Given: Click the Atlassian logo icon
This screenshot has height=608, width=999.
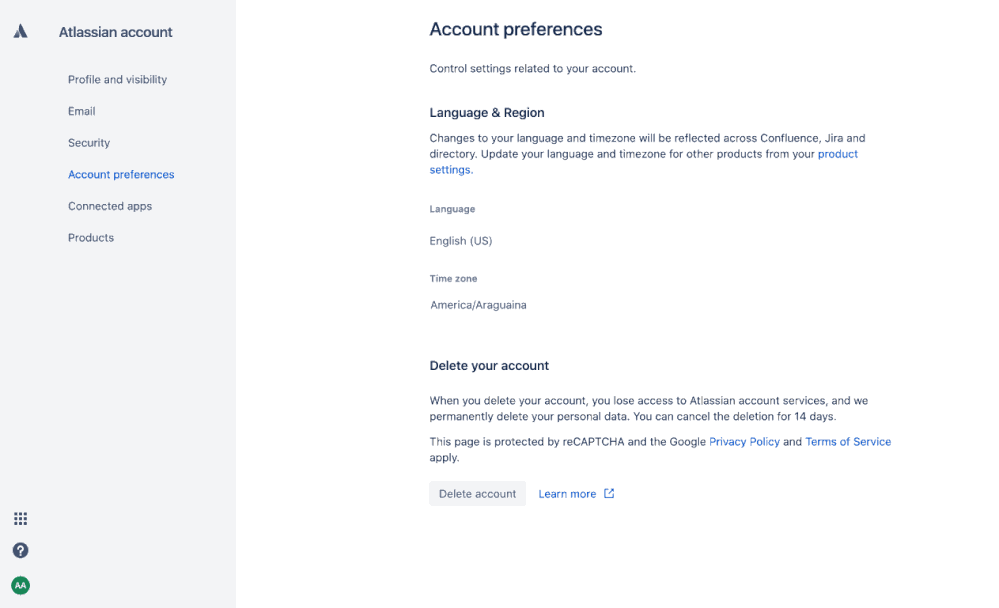Looking at the screenshot, I should [x=20, y=32].
